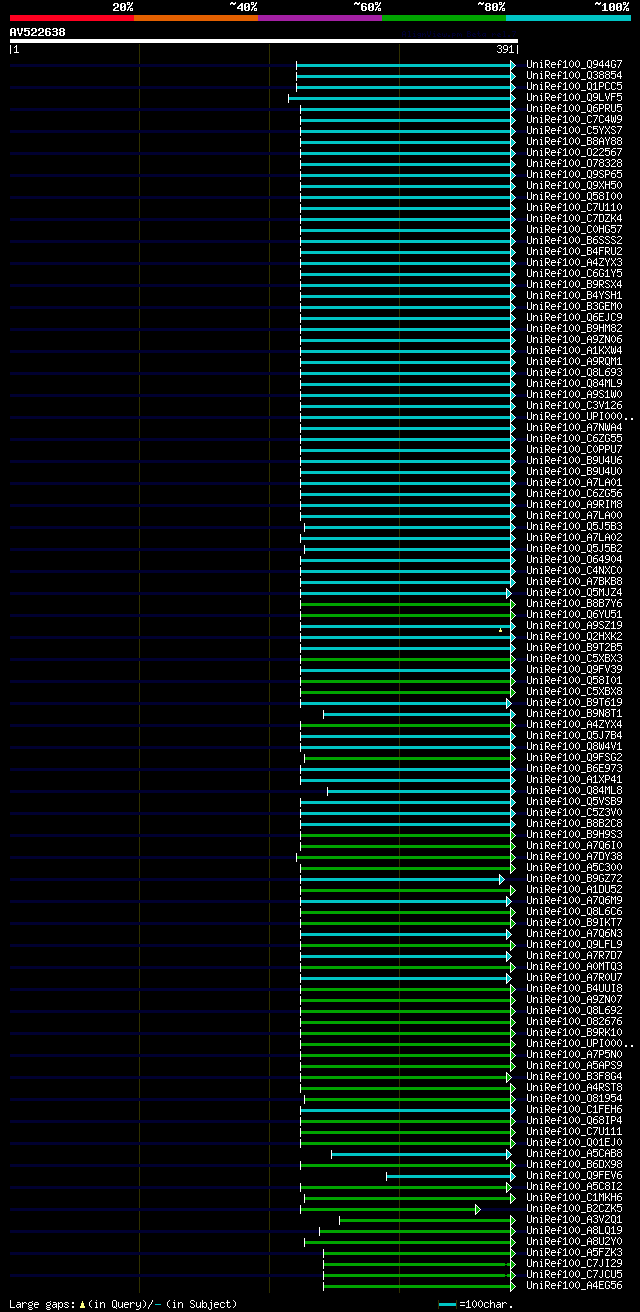640x1312 pixels.
Task: Click the arrowhead ending the B9GZ72 alignment
Action: coord(502,879)
